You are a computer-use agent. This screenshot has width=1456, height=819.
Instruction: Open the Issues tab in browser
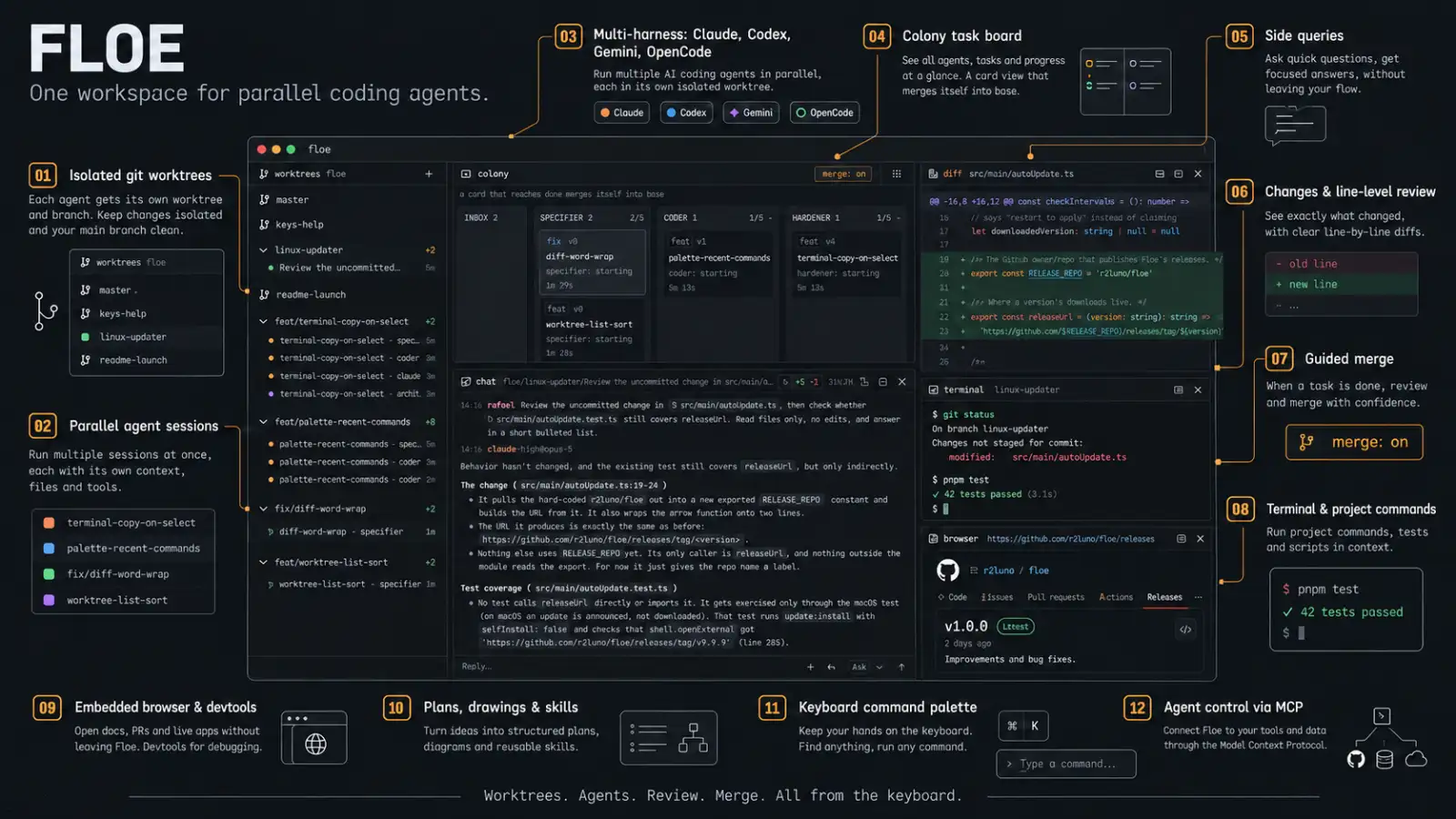tap(996, 597)
